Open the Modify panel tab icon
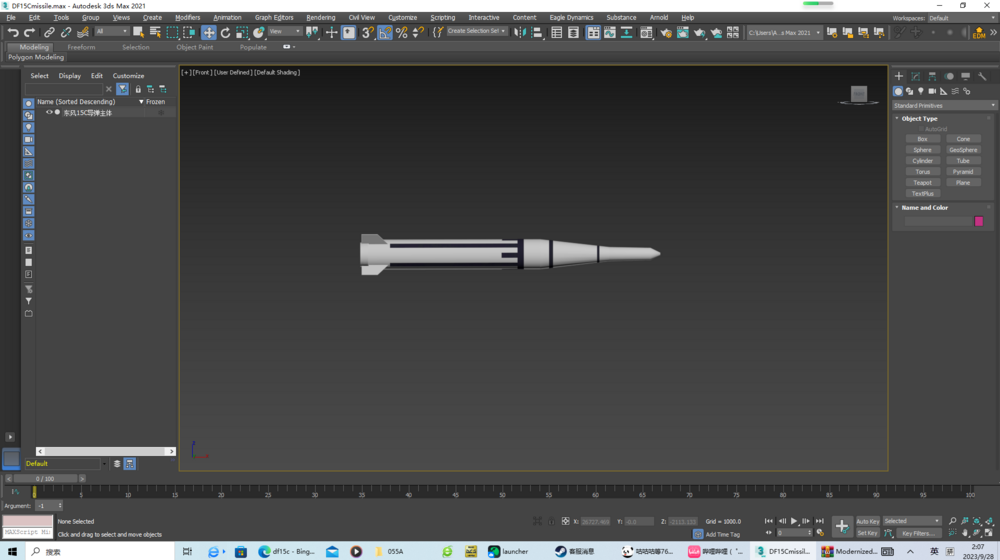 (915, 76)
